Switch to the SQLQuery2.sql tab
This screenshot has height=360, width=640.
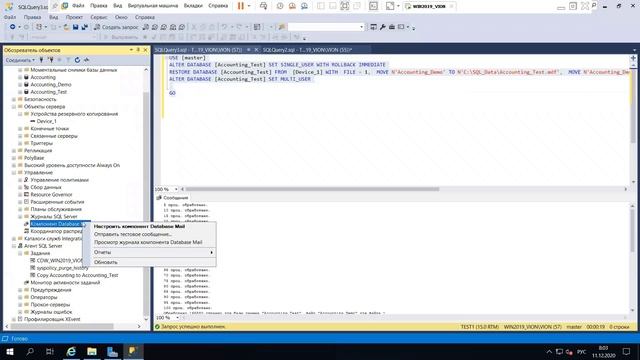pyautogui.click(x=307, y=50)
